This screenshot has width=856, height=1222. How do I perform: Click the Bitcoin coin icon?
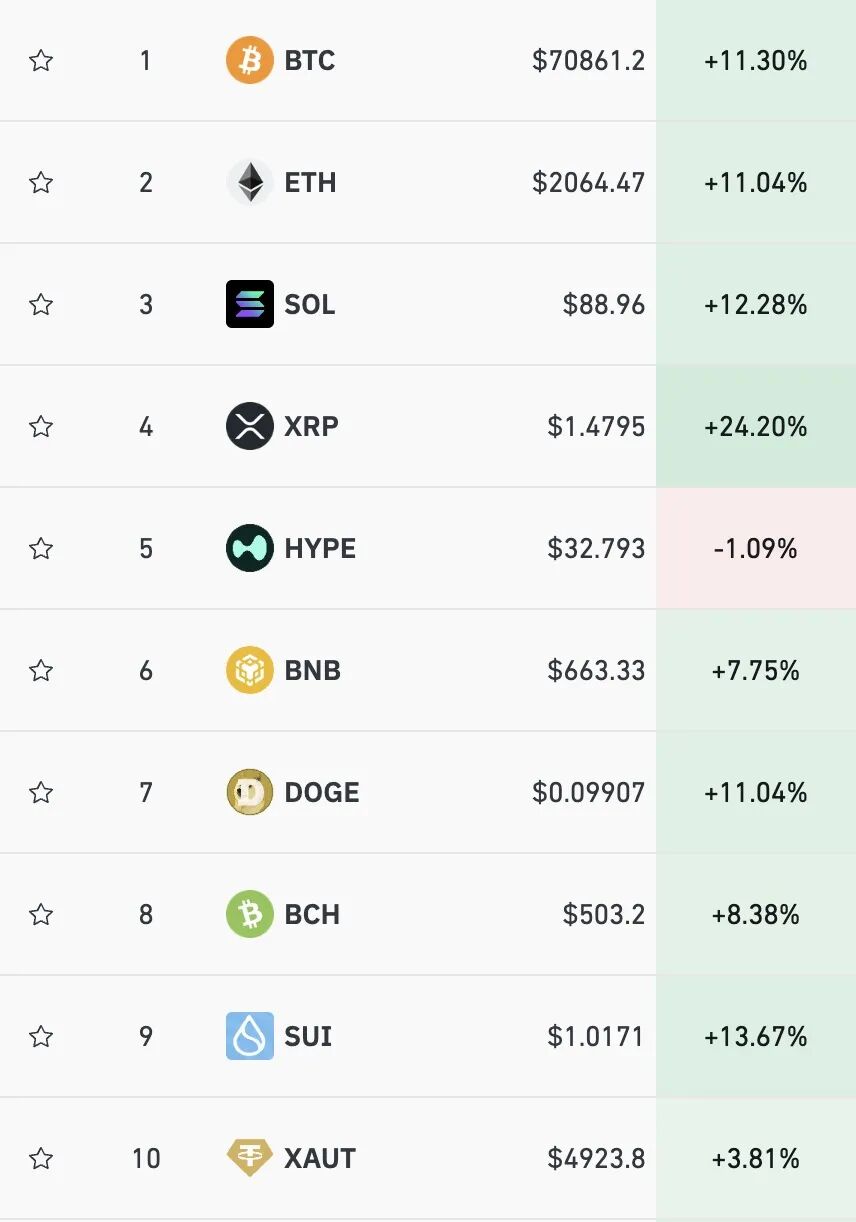(249, 61)
